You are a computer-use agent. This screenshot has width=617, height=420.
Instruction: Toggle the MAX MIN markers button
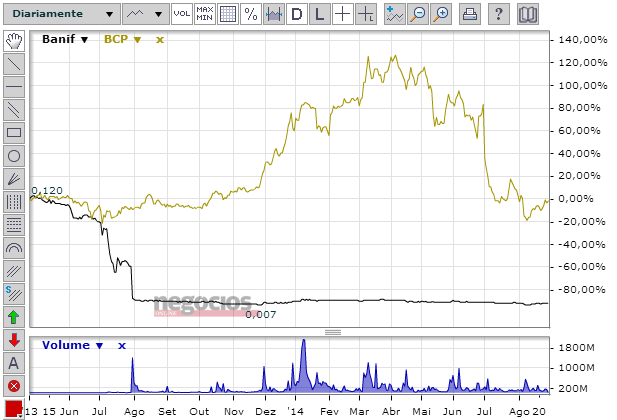click(205, 14)
